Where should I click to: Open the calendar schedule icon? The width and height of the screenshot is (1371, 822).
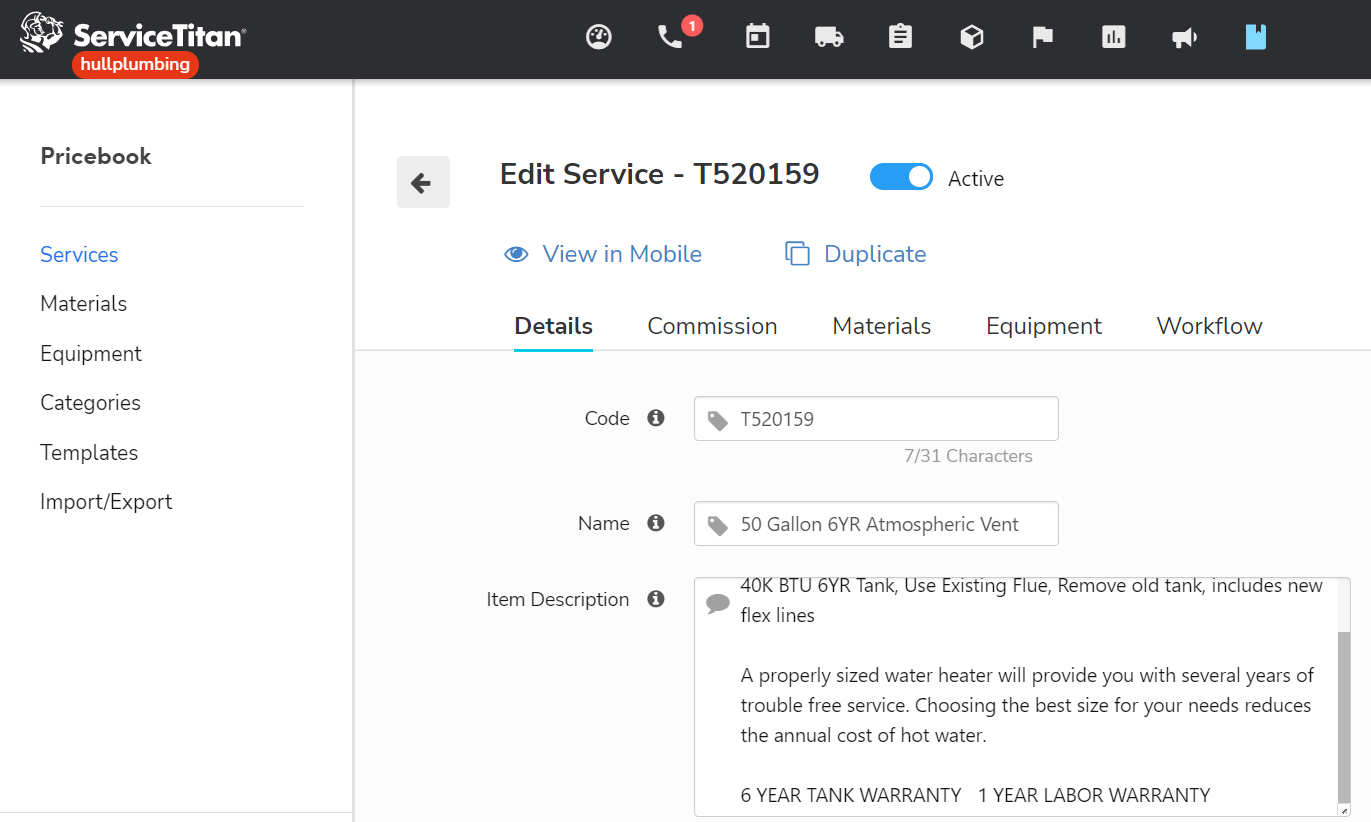point(756,36)
